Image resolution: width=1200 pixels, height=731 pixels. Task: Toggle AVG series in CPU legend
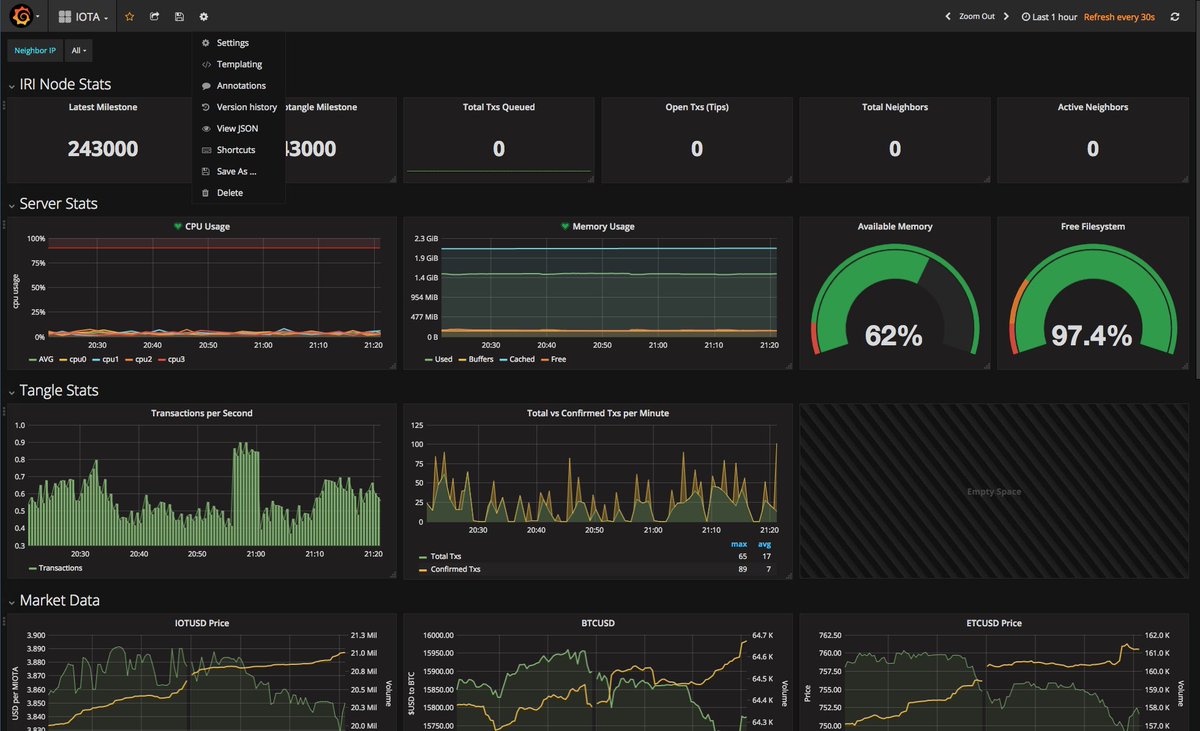click(x=42, y=359)
